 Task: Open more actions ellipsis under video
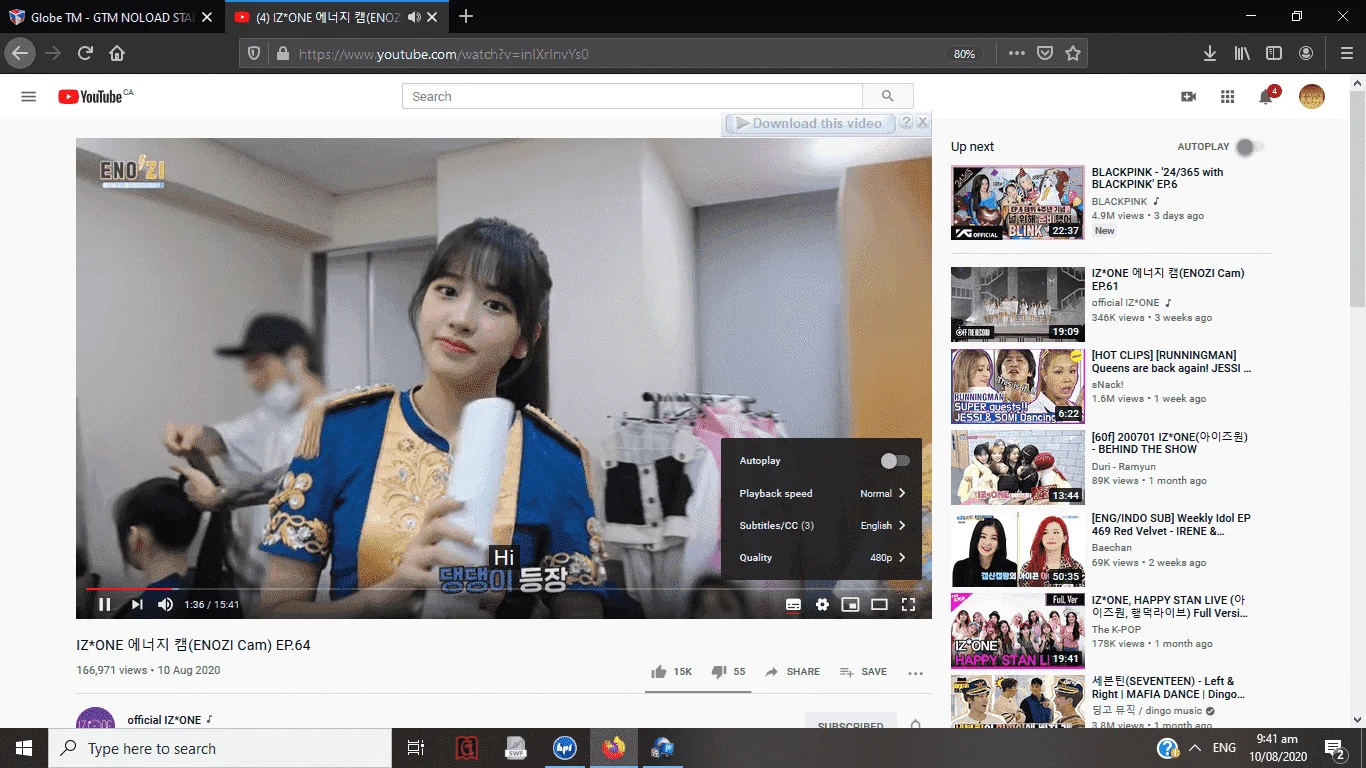click(x=915, y=673)
